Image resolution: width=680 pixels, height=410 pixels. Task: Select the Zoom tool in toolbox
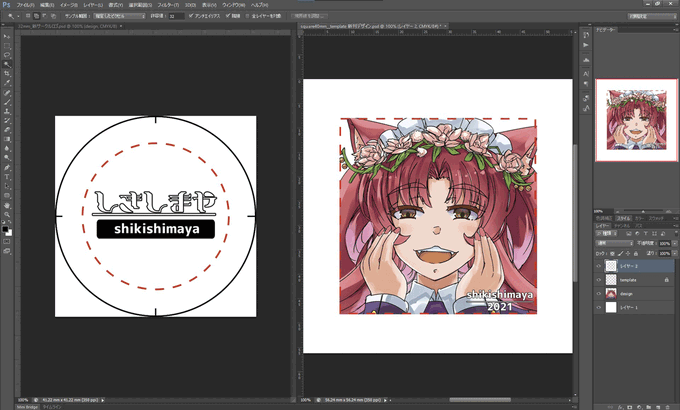(x=7, y=214)
